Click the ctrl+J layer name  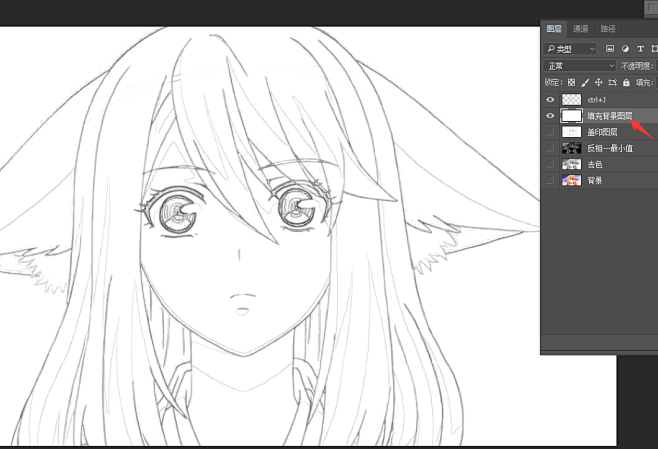[x=596, y=100]
